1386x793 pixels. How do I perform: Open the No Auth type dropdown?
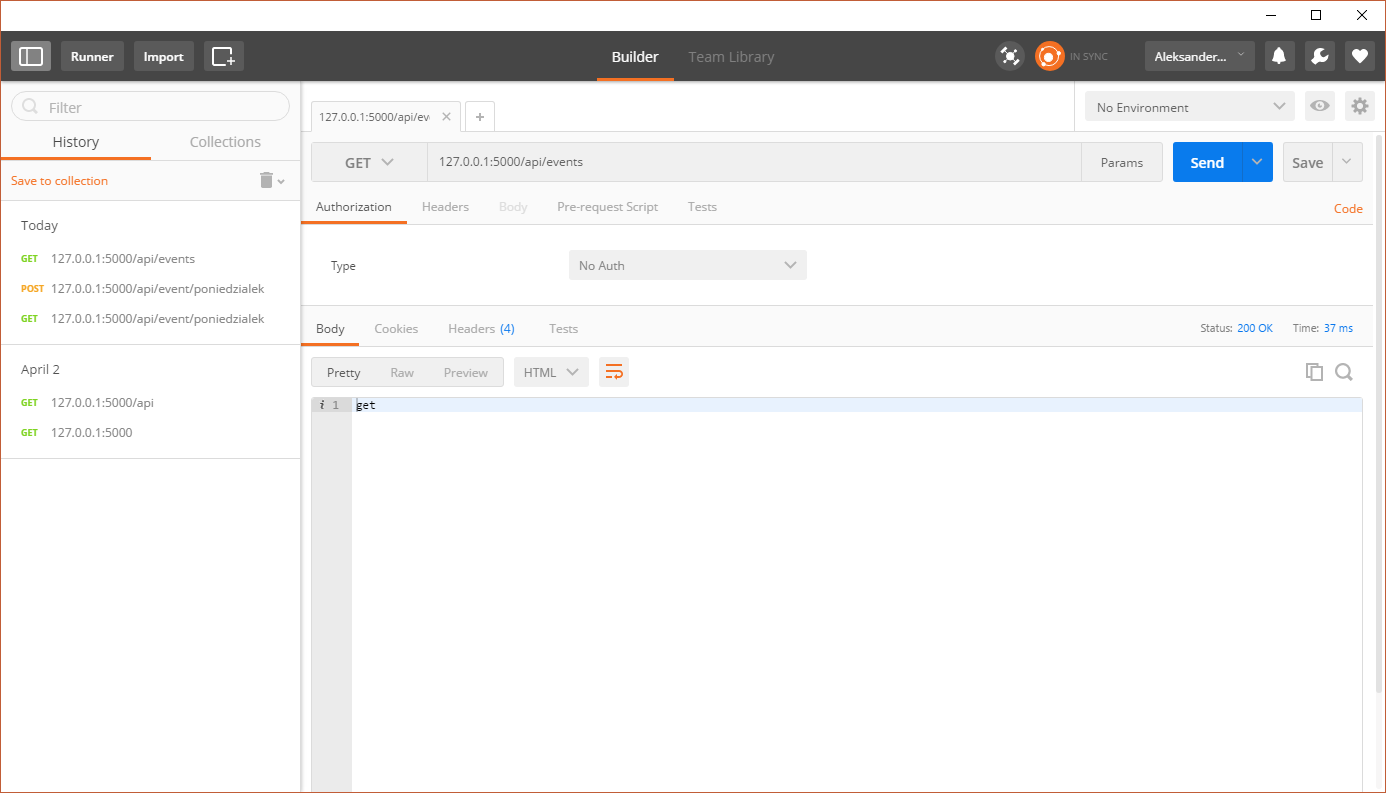click(687, 265)
